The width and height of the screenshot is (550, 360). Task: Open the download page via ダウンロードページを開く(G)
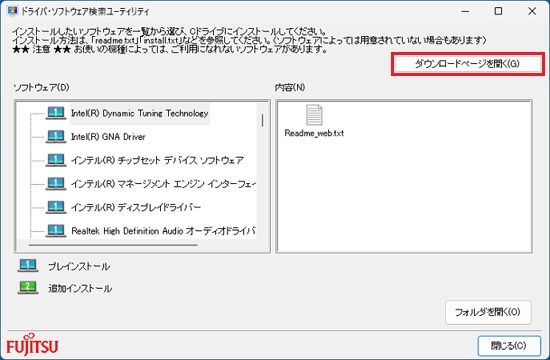pyautogui.click(x=468, y=64)
